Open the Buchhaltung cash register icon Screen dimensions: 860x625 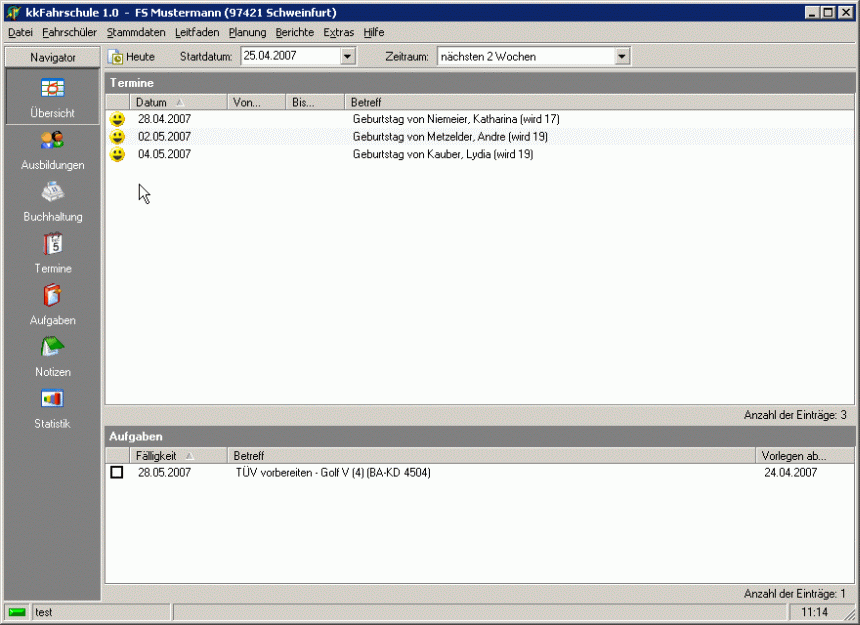tap(53, 192)
